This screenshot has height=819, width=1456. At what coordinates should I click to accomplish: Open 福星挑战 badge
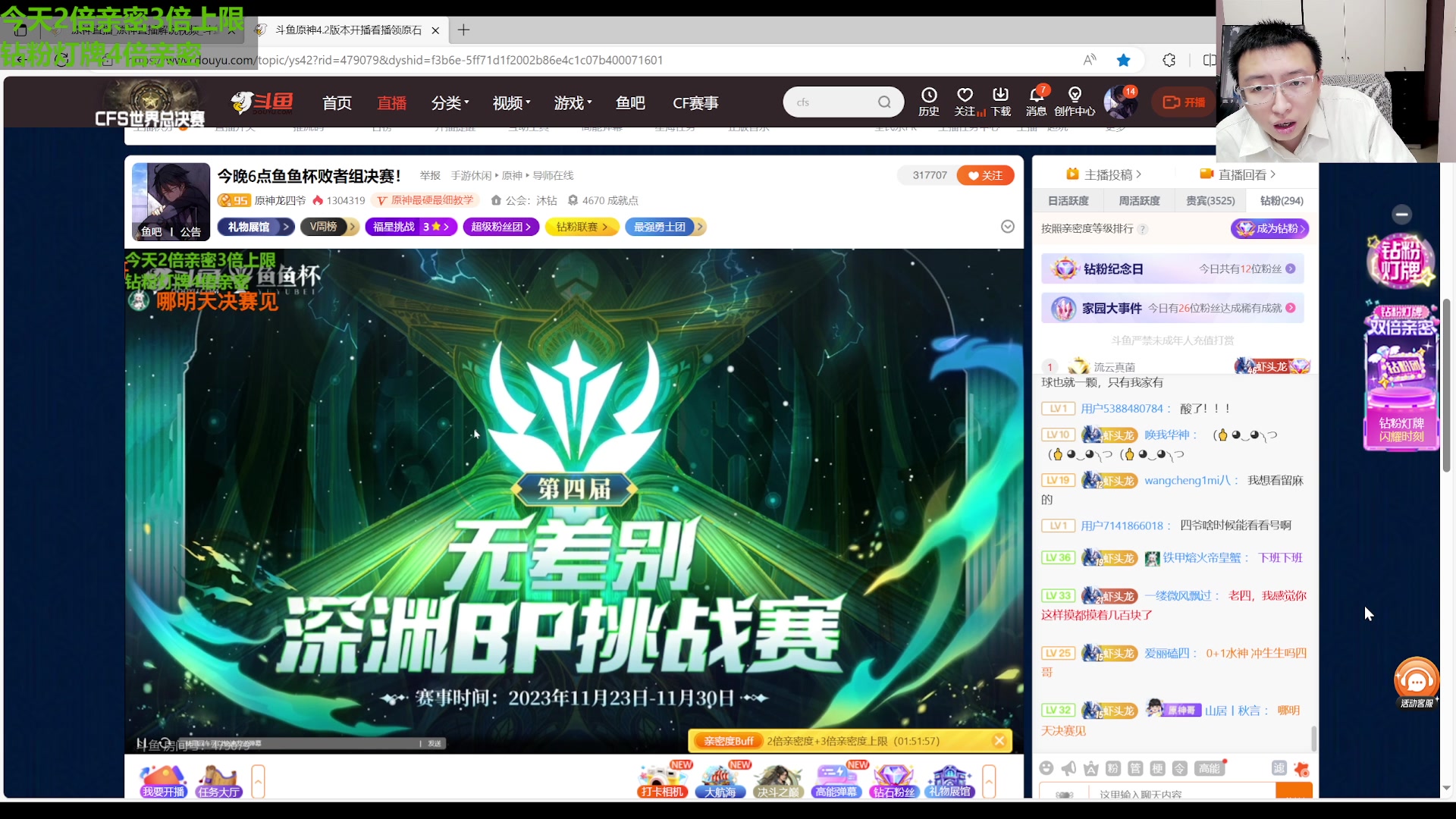click(x=411, y=227)
